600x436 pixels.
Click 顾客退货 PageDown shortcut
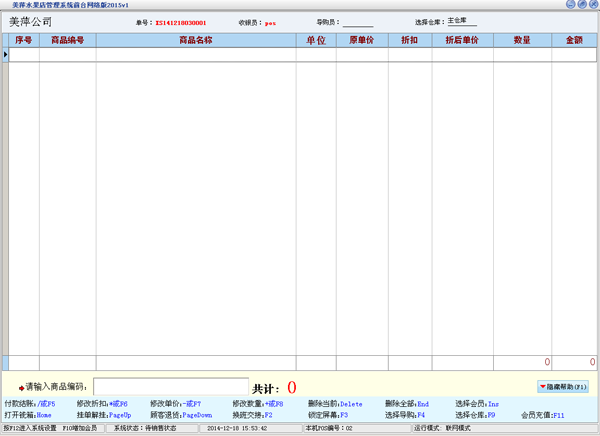[x=181, y=414]
